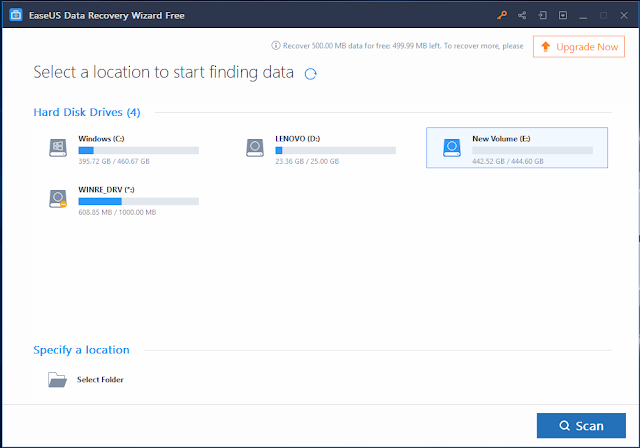This screenshot has height=448, width=640.
Task: Click the import scan session icon
Action: click(x=542, y=16)
